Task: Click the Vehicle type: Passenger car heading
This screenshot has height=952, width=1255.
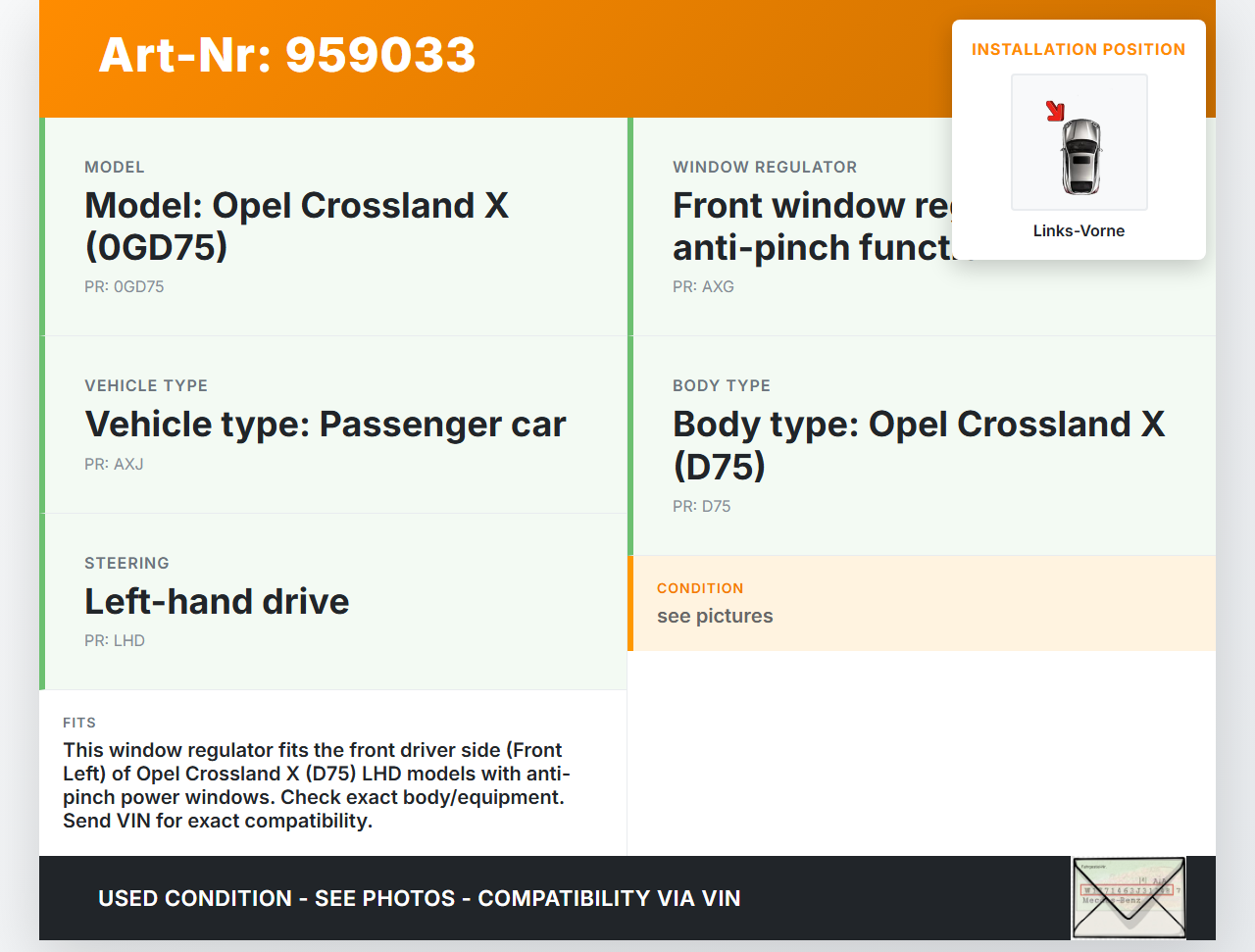Action: pos(326,424)
